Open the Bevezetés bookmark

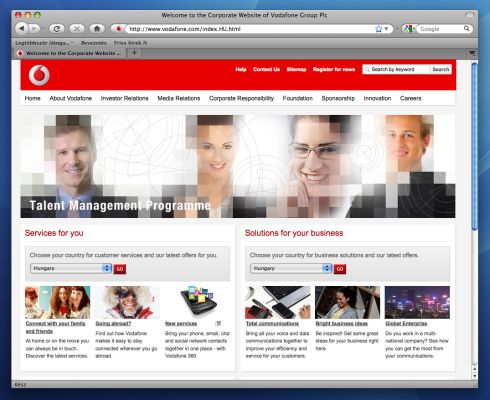[x=94, y=43]
